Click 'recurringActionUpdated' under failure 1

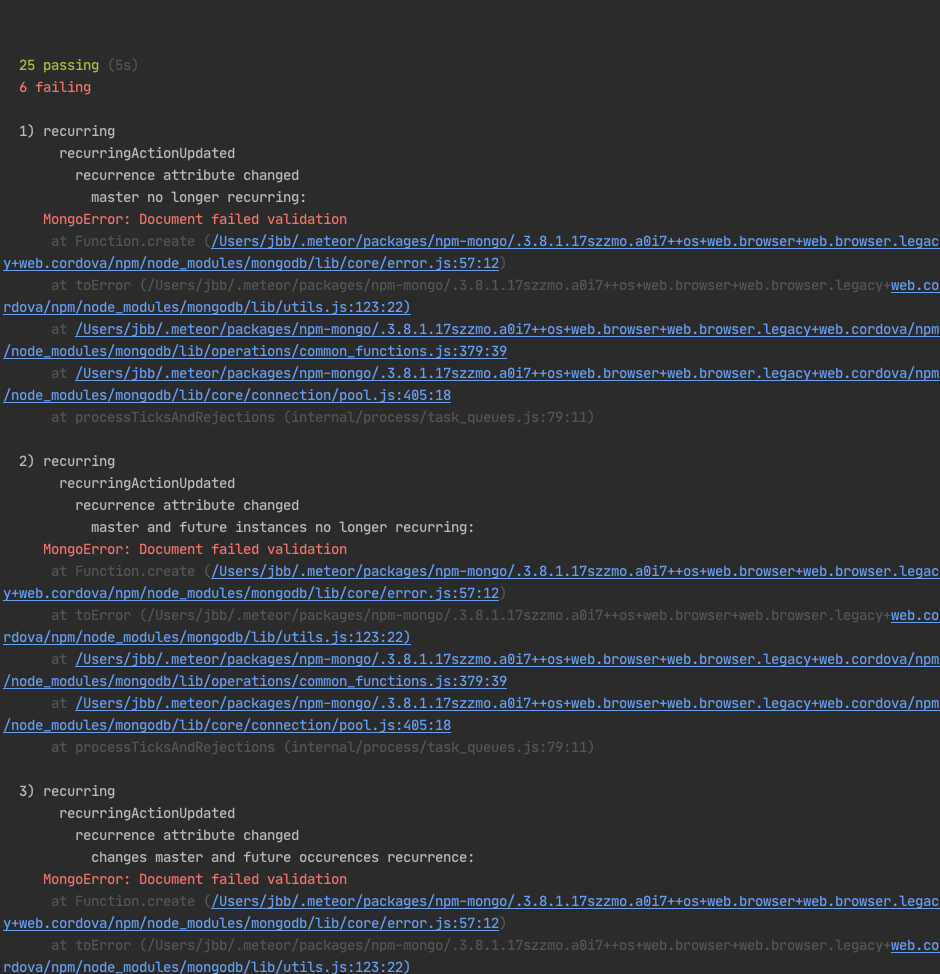pos(147,153)
